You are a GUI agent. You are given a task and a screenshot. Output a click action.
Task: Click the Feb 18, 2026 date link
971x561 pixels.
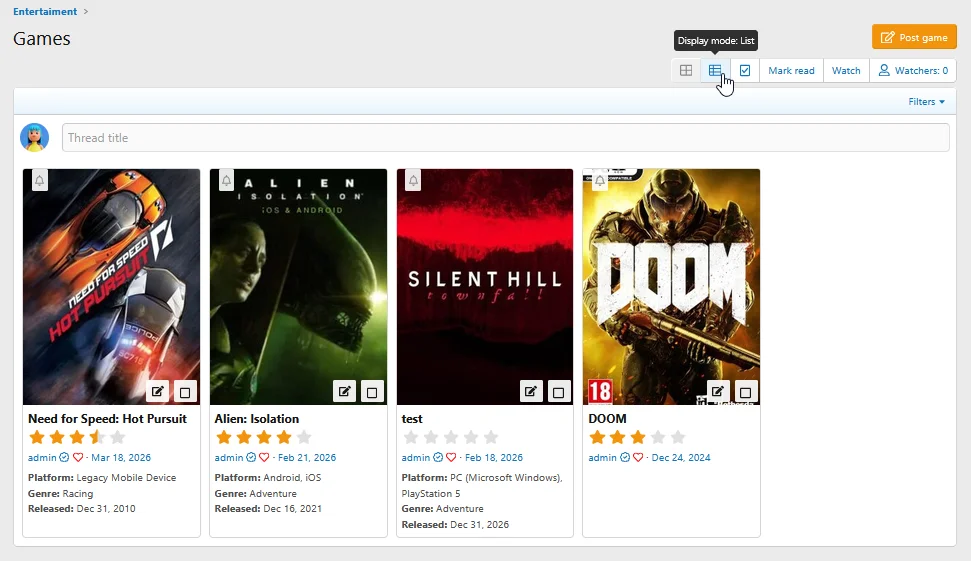pyautogui.click(x=494, y=458)
